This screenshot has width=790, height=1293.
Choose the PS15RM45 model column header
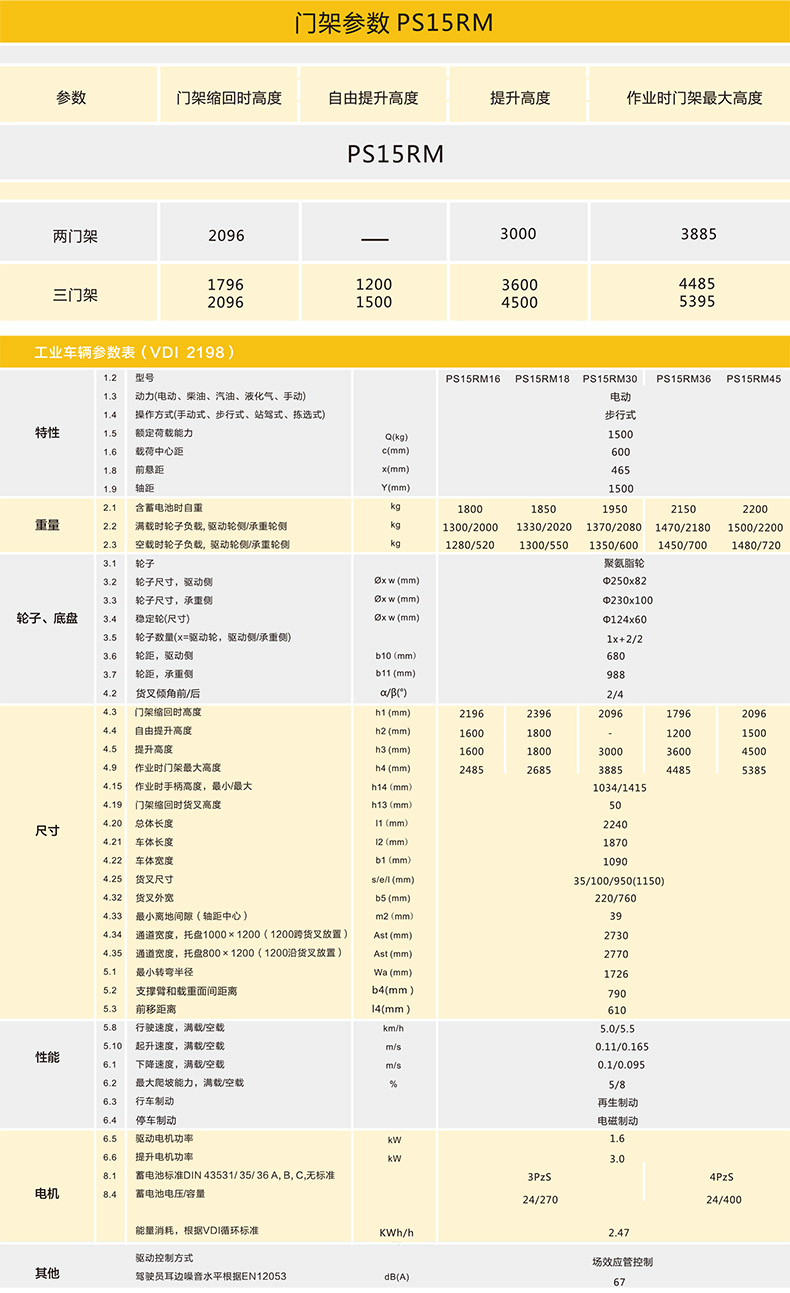pyautogui.click(x=754, y=379)
